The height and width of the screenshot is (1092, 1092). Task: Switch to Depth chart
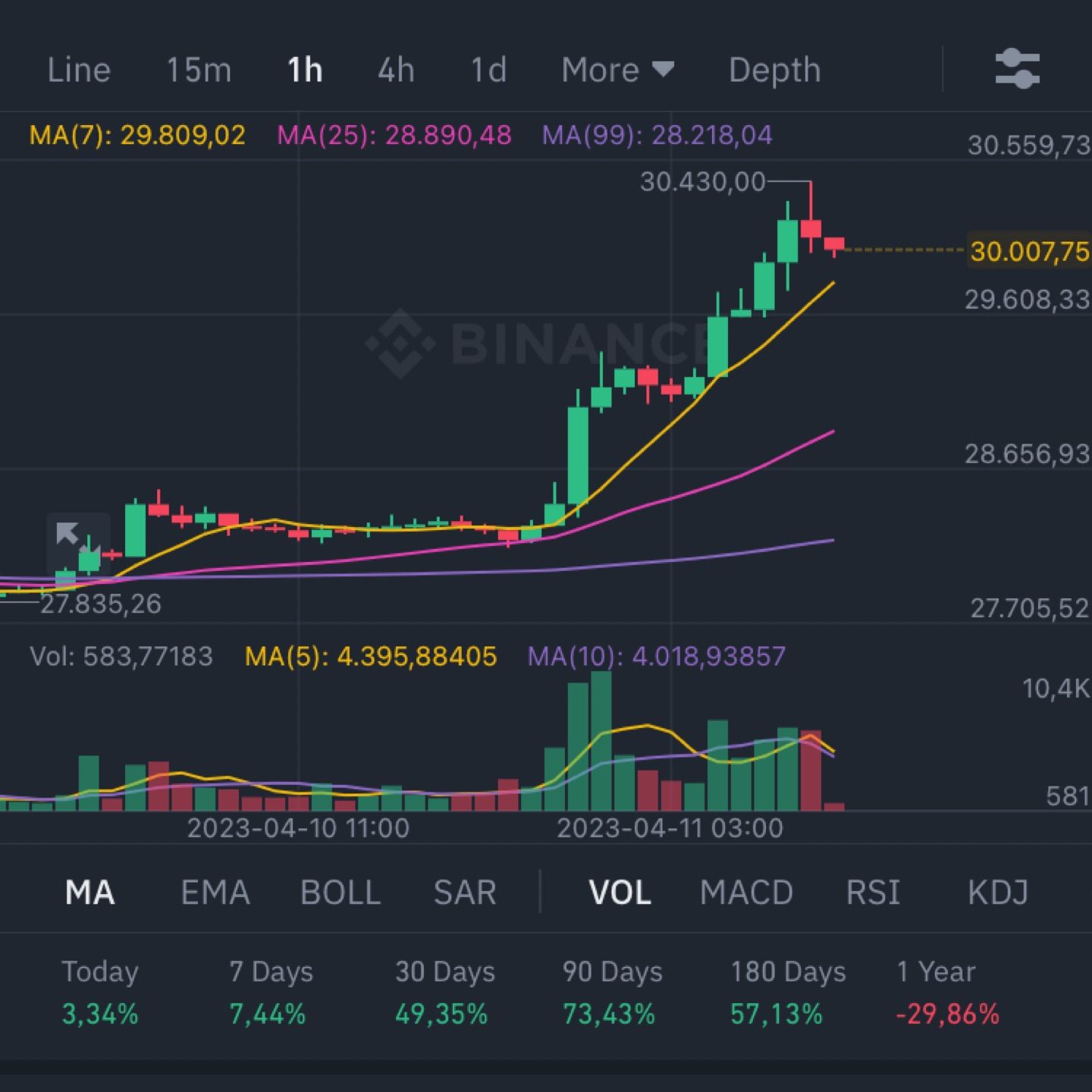tap(774, 70)
